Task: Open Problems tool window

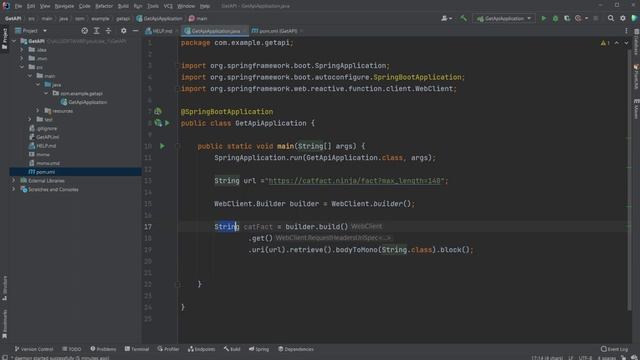Action: point(103,349)
